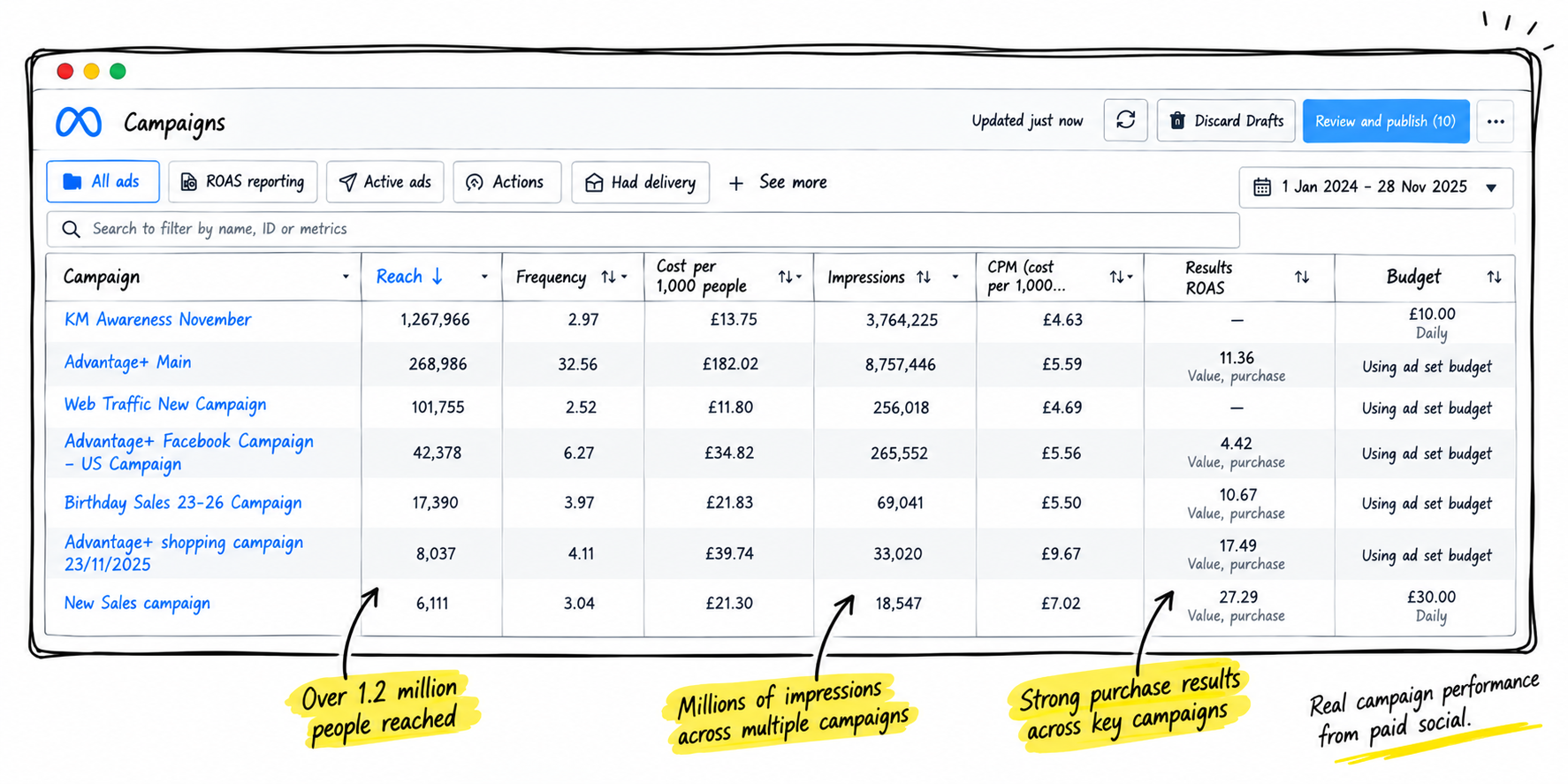Click the 8,757,446 impressions value
The width and height of the screenshot is (1568, 784).
[901, 364]
